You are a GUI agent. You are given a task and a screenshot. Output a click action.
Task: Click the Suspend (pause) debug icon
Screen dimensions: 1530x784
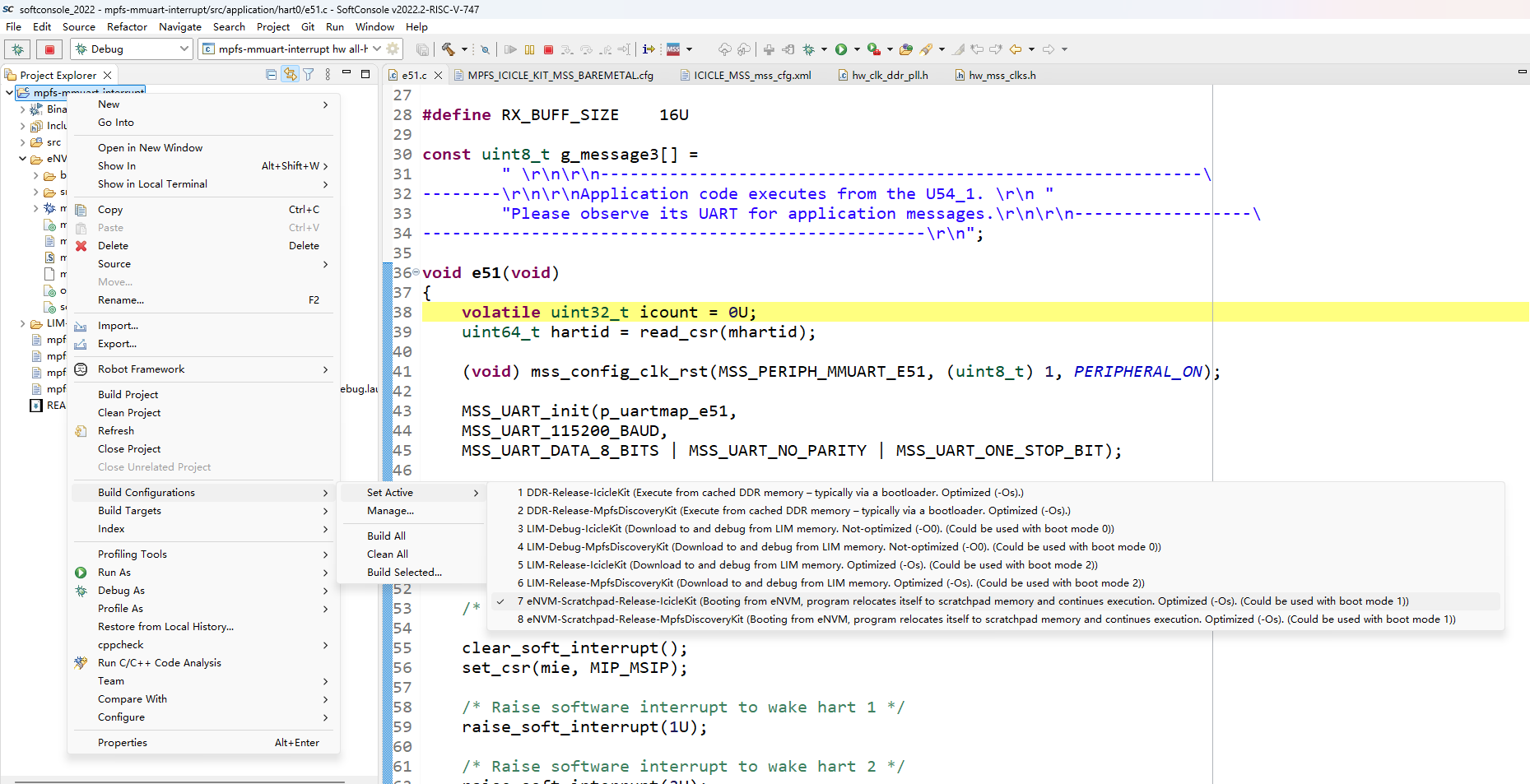coord(530,49)
